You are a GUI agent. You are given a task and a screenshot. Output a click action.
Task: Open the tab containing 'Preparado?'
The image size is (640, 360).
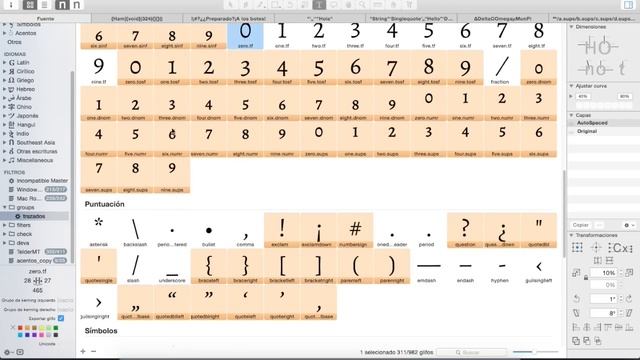point(229,18)
